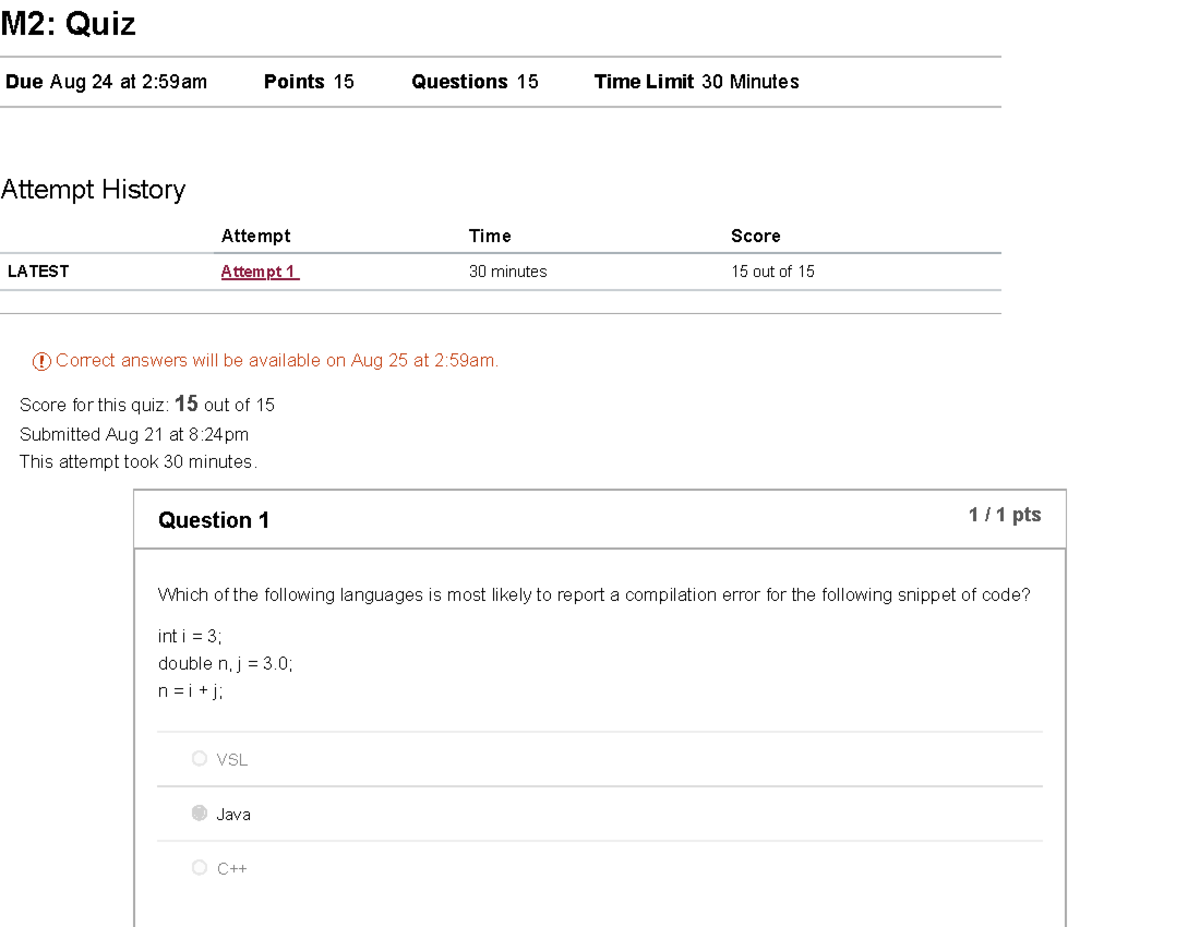Click the Attempt column header
The width and height of the screenshot is (1200, 927).
pyautogui.click(x=256, y=236)
